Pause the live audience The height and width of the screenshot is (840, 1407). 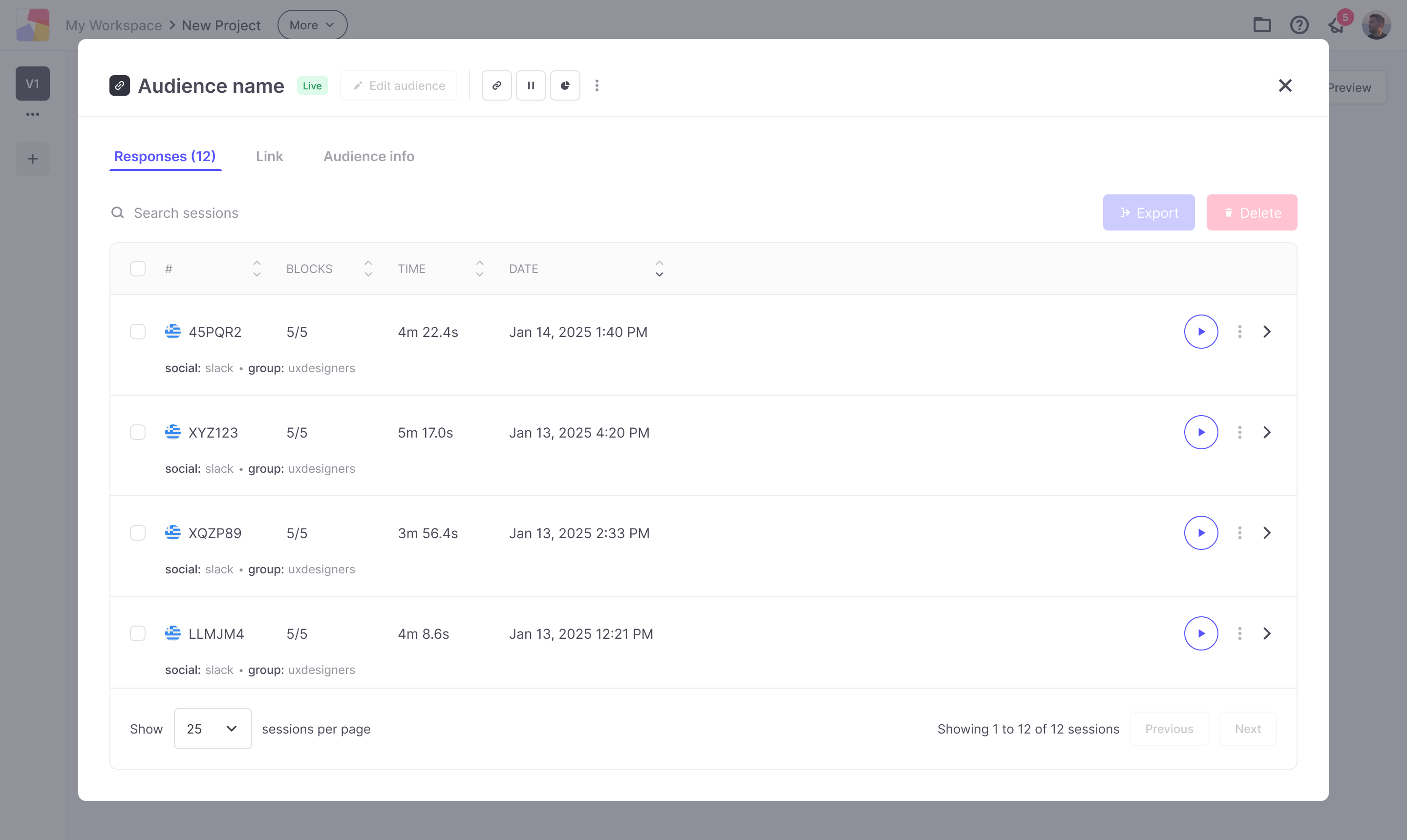click(531, 85)
